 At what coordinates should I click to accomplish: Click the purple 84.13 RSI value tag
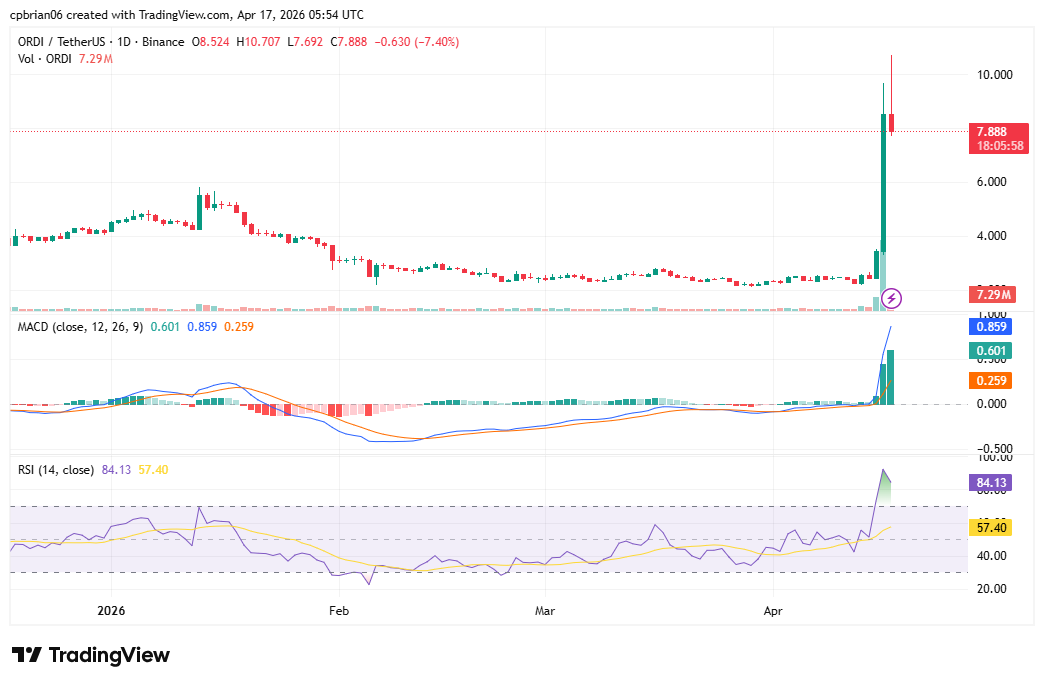click(992, 483)
